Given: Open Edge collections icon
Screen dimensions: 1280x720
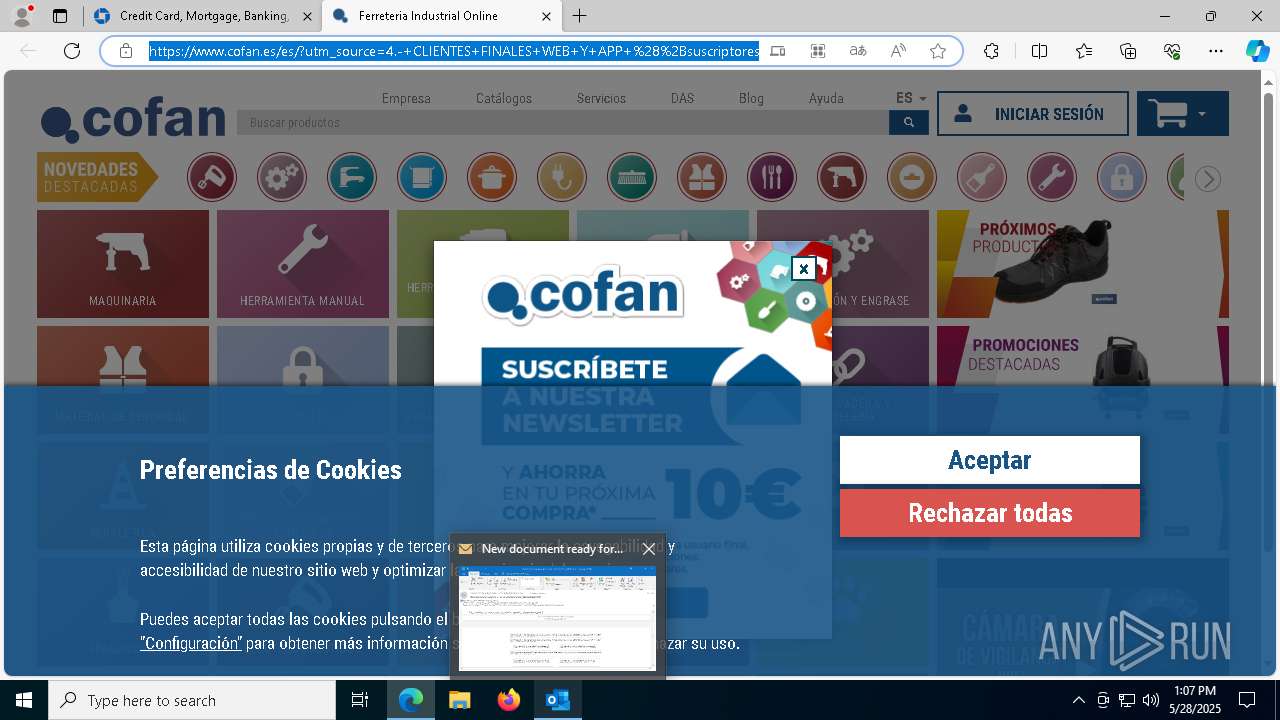Looking at the screenshot, I should click(1128, 51).
